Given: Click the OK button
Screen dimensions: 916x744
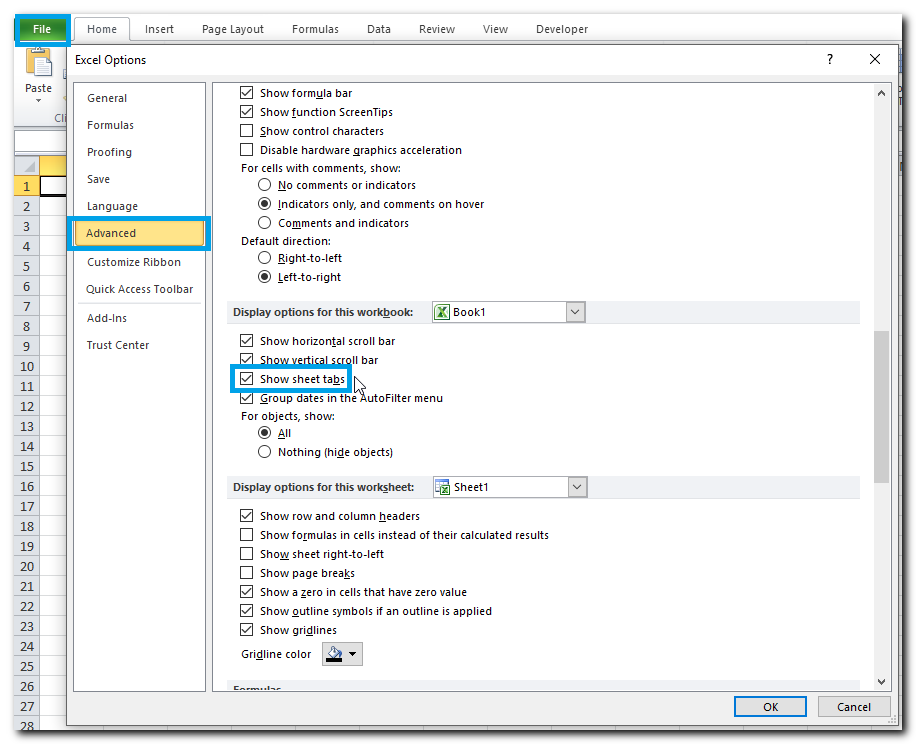Looking at the screenshot, I should (x=770, y=707).
